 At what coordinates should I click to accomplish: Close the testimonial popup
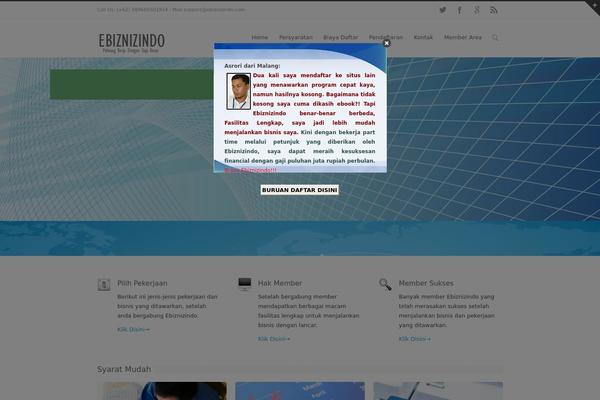[x=386, y=43]
